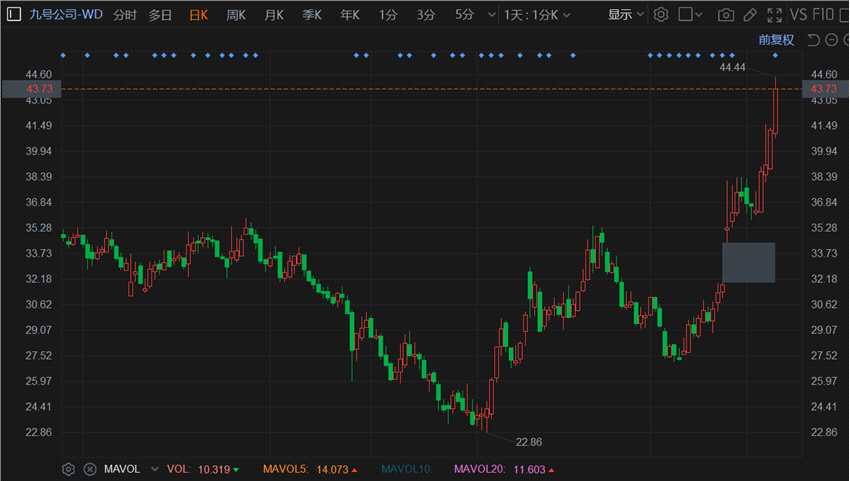Expand the 显示 display dropdown
The height and width of the screenshot is (481, 850).
pyautogui.click(x=625, y=15)
